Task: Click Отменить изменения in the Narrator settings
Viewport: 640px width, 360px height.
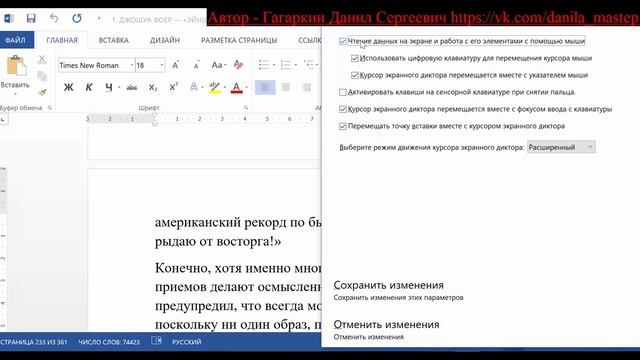Action: coord(387,324)
